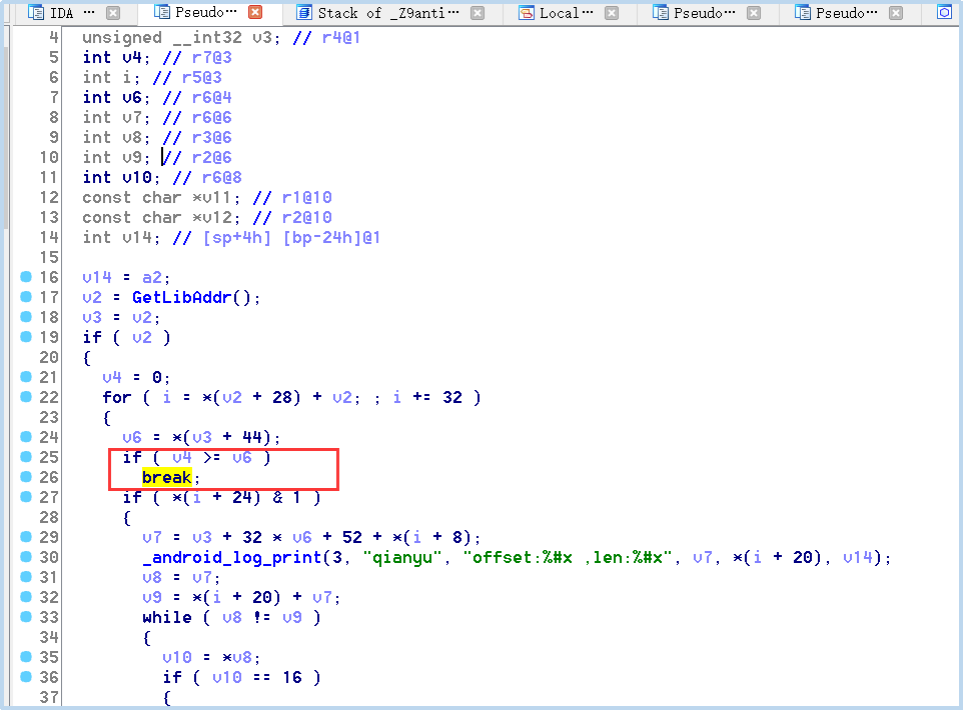Image resolution: width=964 pixels, height=711 pixels.
Task: Select the highlighted break keyword
Action: click(x=167, y=477)
